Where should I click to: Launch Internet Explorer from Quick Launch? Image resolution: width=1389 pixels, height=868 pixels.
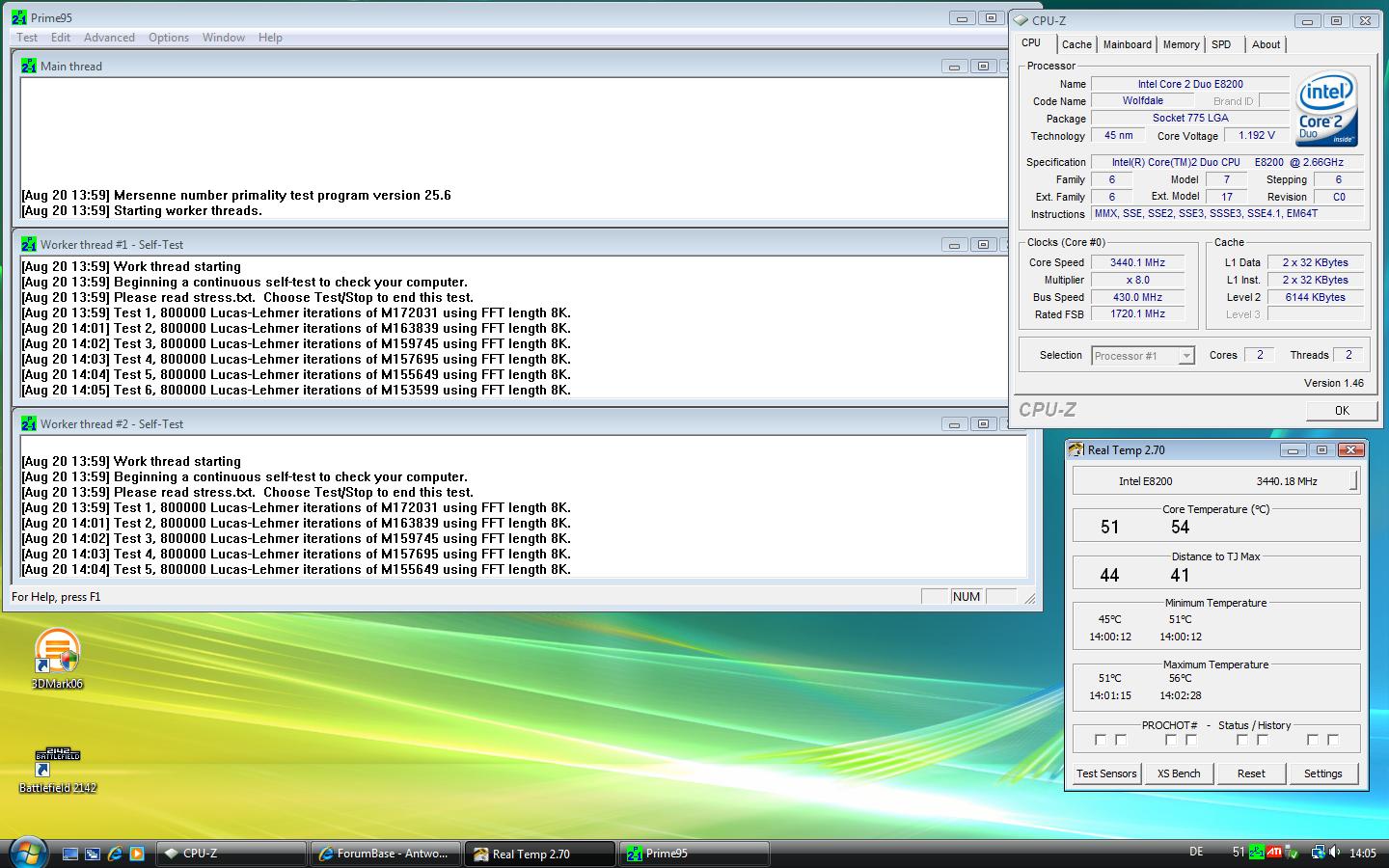[115, 854]
